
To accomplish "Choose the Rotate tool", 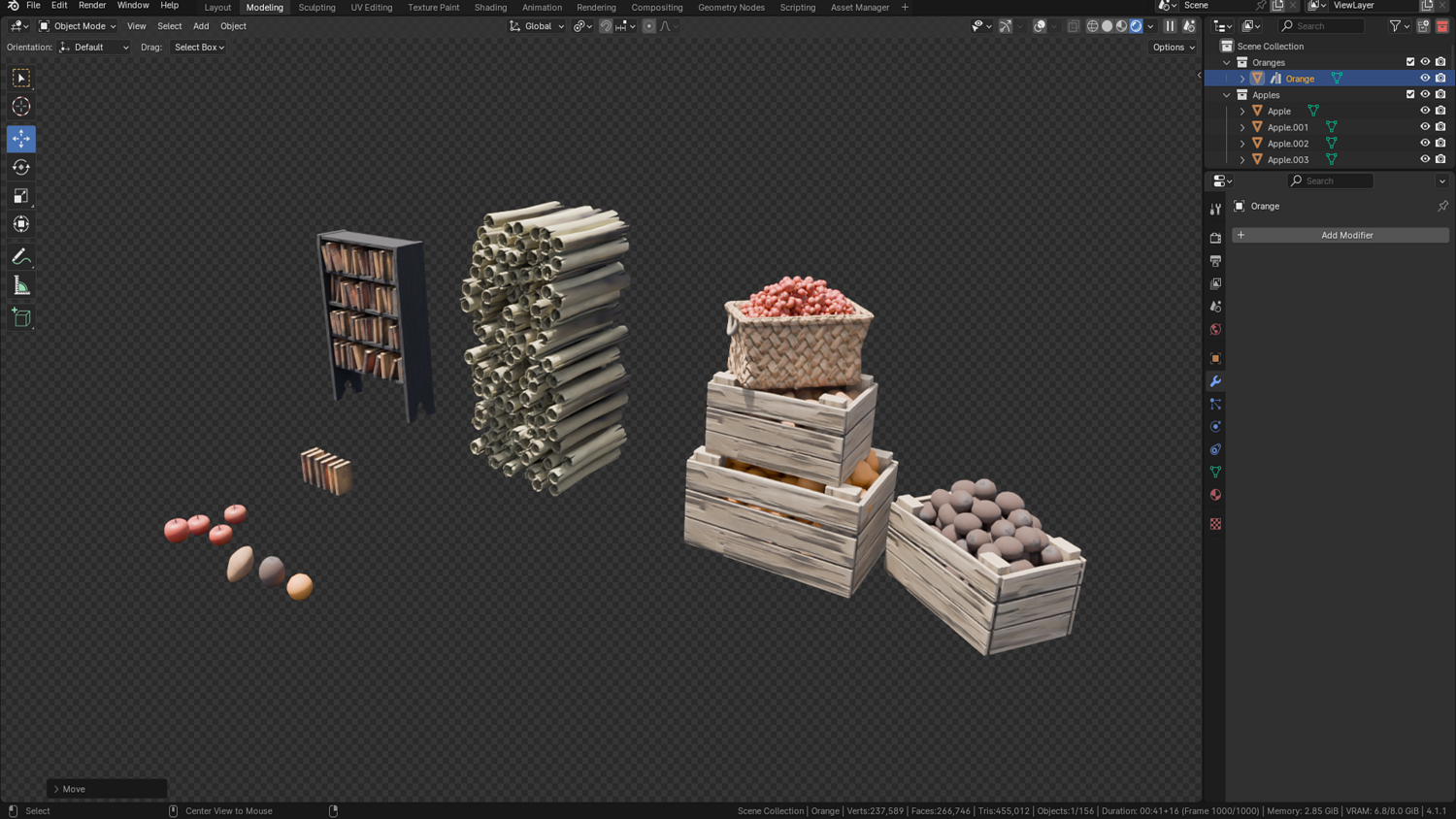I will coord(21,167).
